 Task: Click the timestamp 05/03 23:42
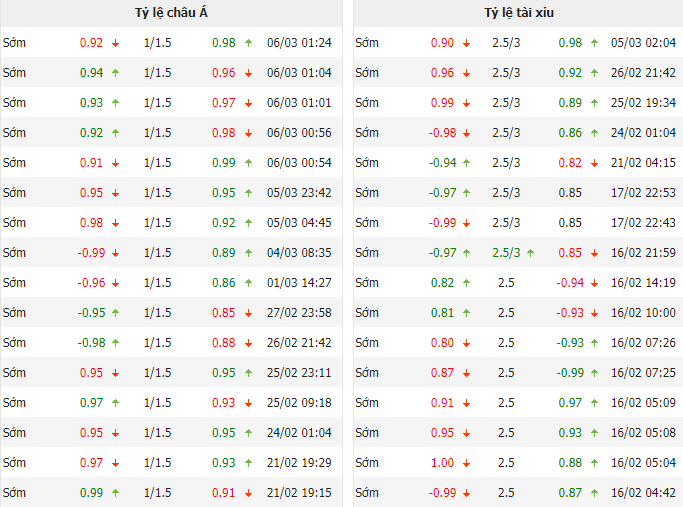click(x=299, y=193)
